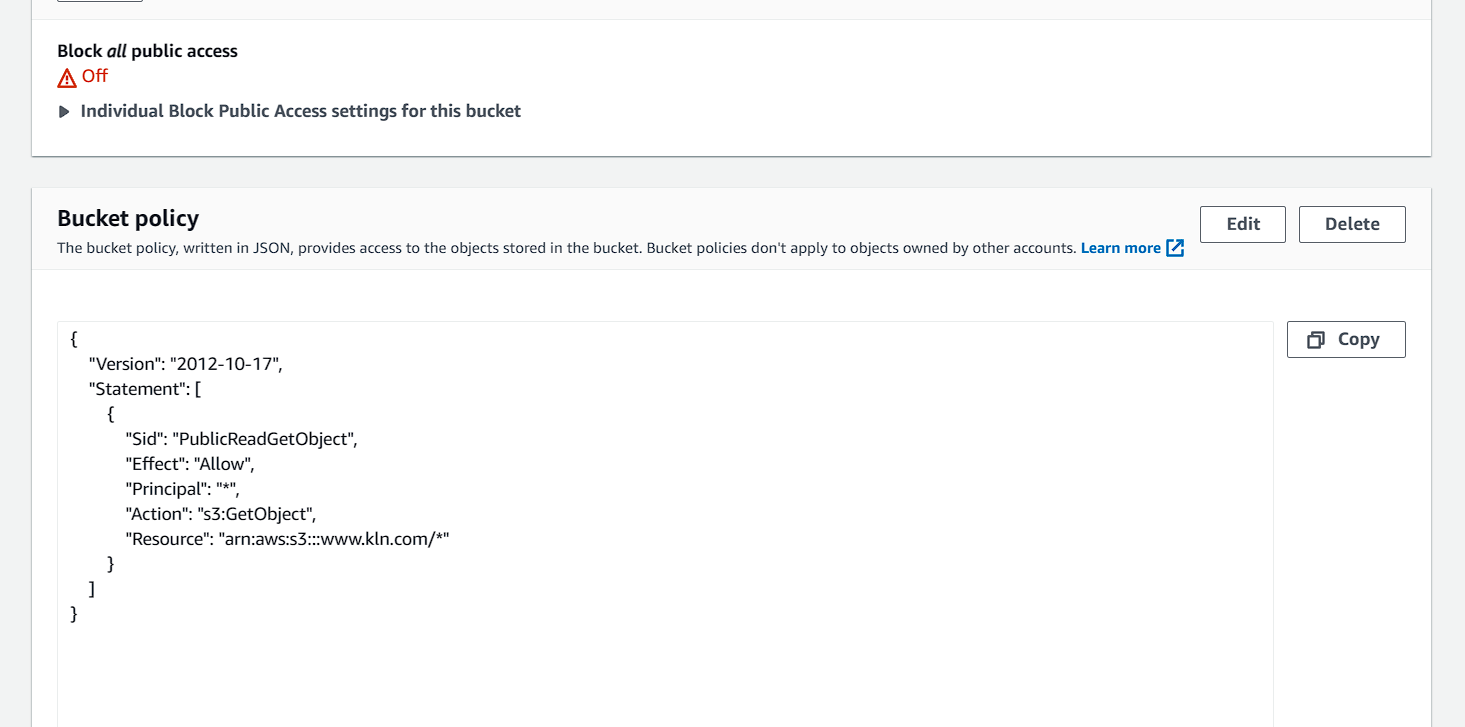The height and width of the screenshot is (727, 1465).
Task: Click the red warning triangle icon beside Off
Action: click(66, 76)
